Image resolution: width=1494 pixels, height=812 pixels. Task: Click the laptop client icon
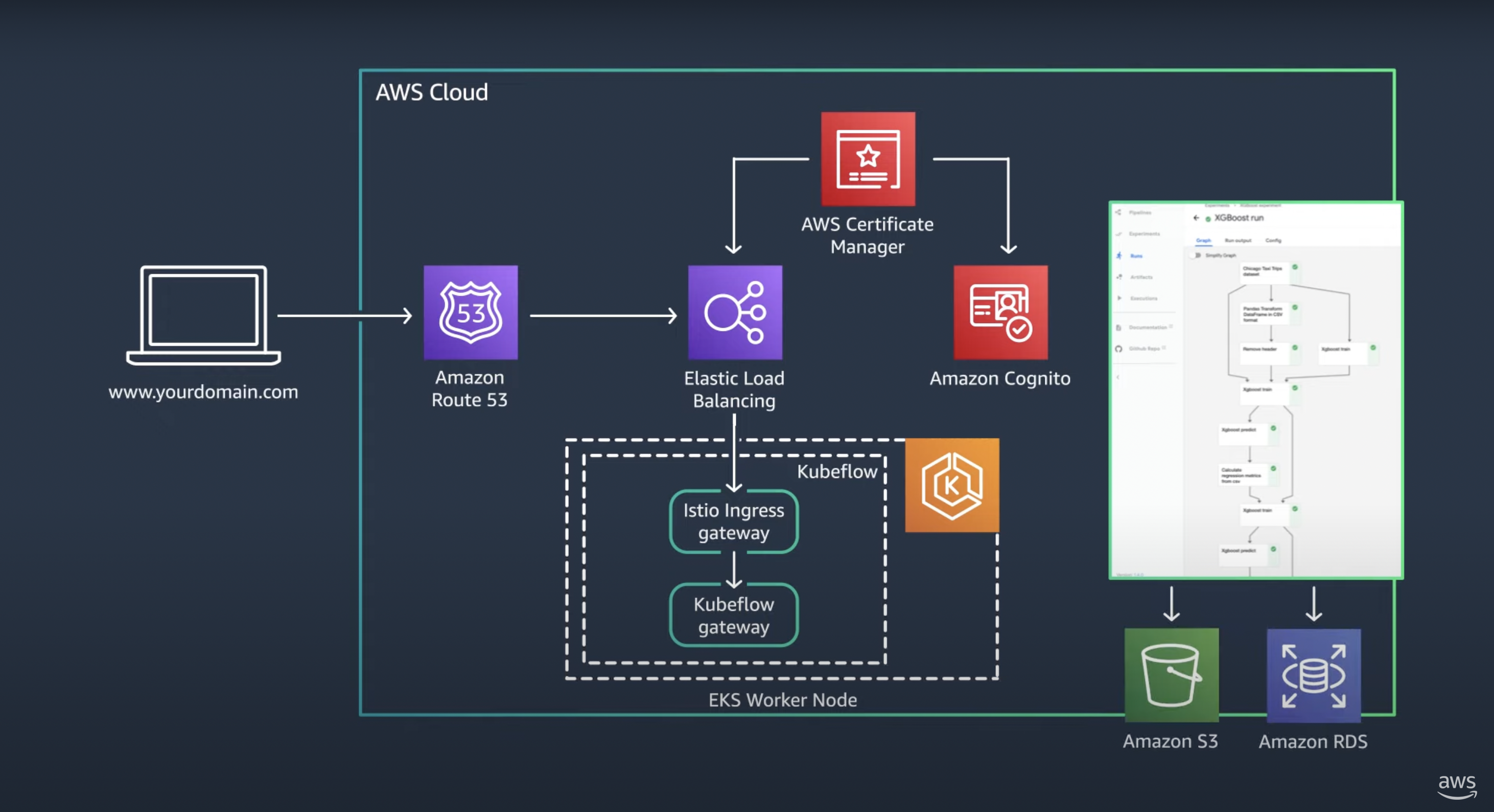point(203,315)
